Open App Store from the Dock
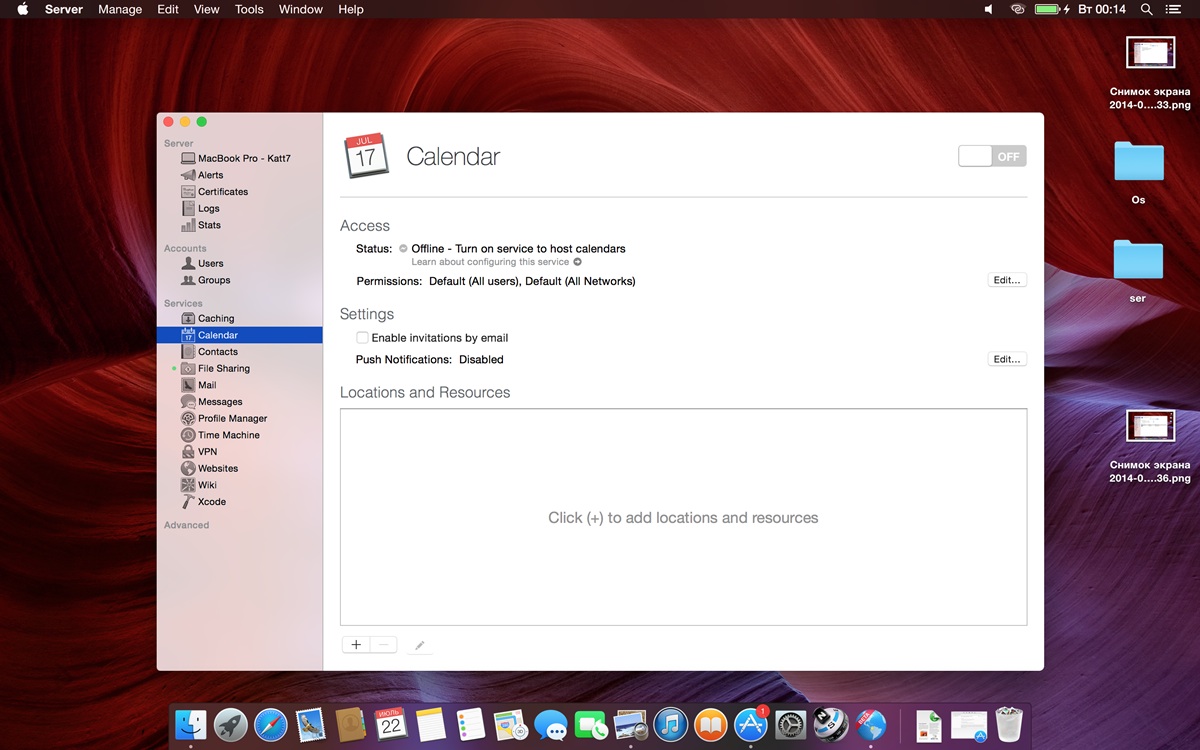 tap(751, 725)
